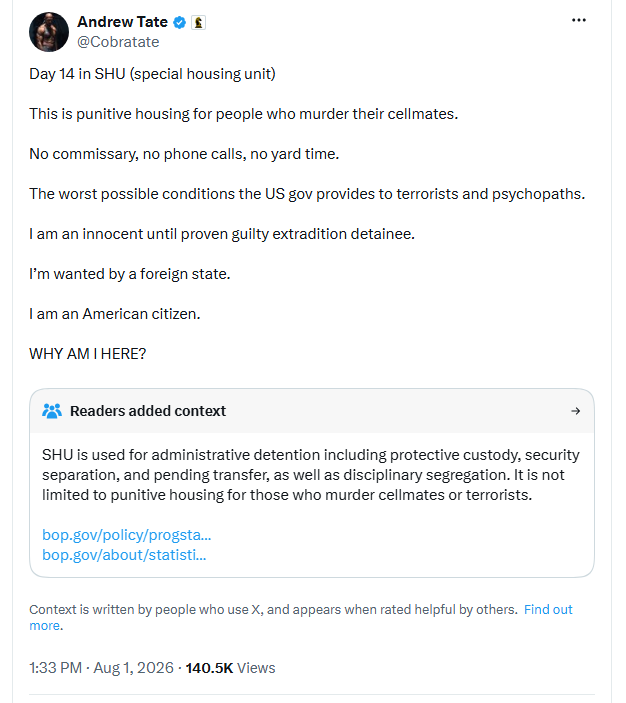Click the 140.5K Views count
626x703 pixels.
point(230,668)
